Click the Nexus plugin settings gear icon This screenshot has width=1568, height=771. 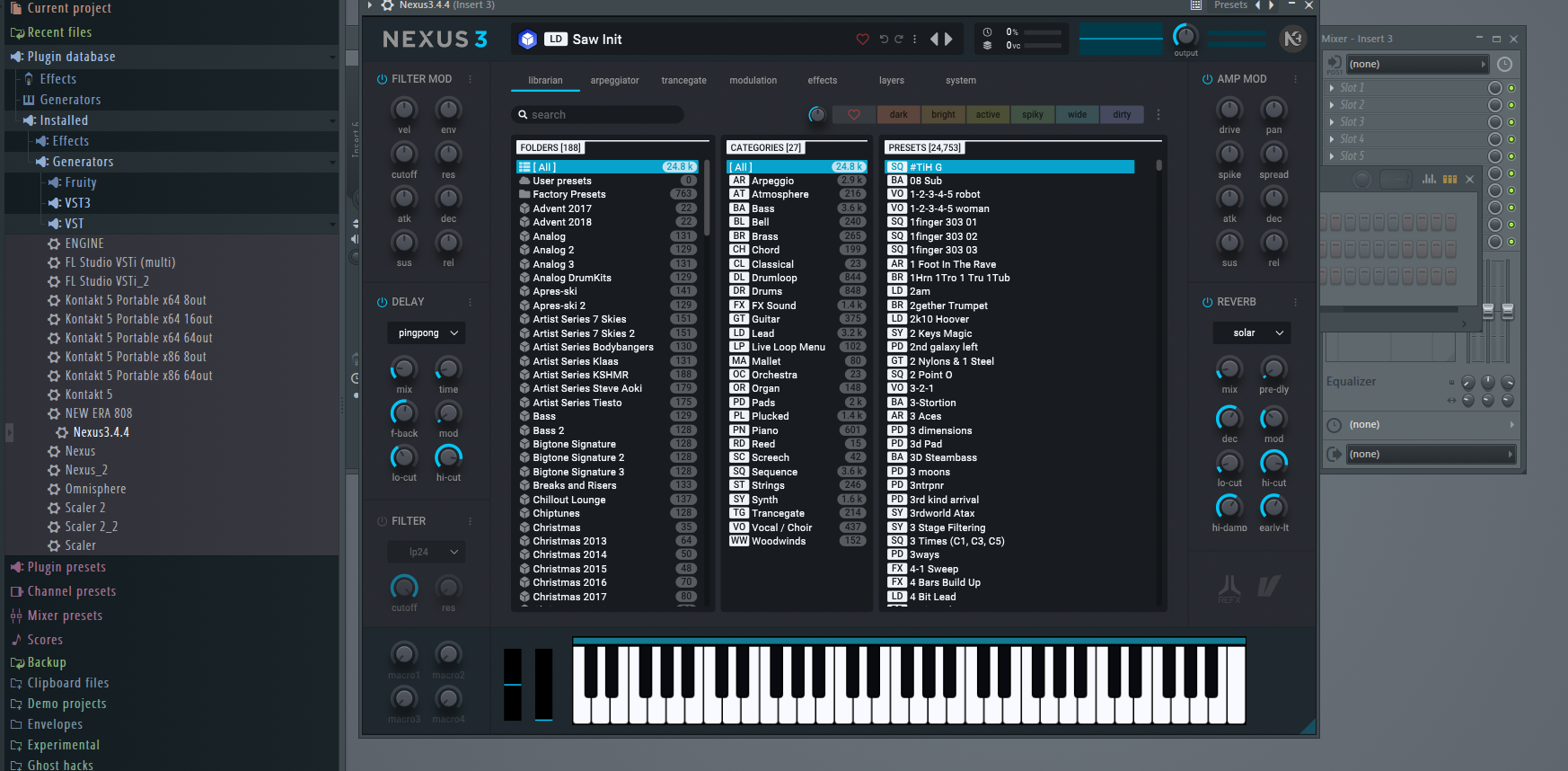coord(387,5)
